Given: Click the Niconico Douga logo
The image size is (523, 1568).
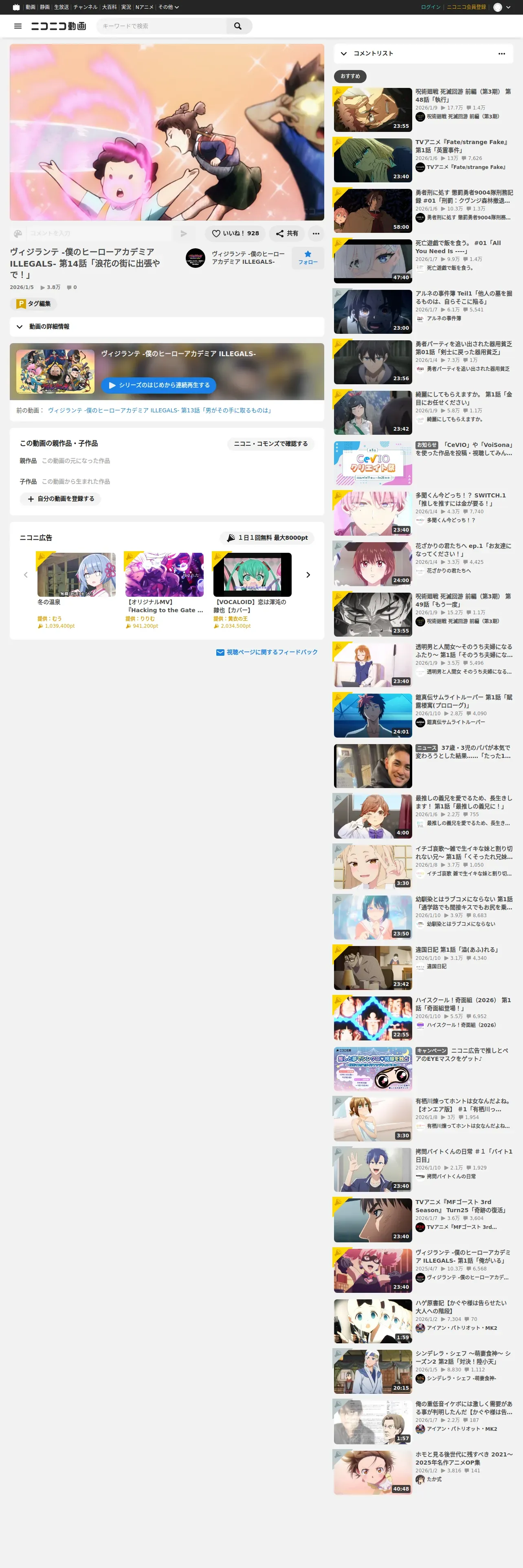Looking at the screenshot, I should (x=58, y=26).
